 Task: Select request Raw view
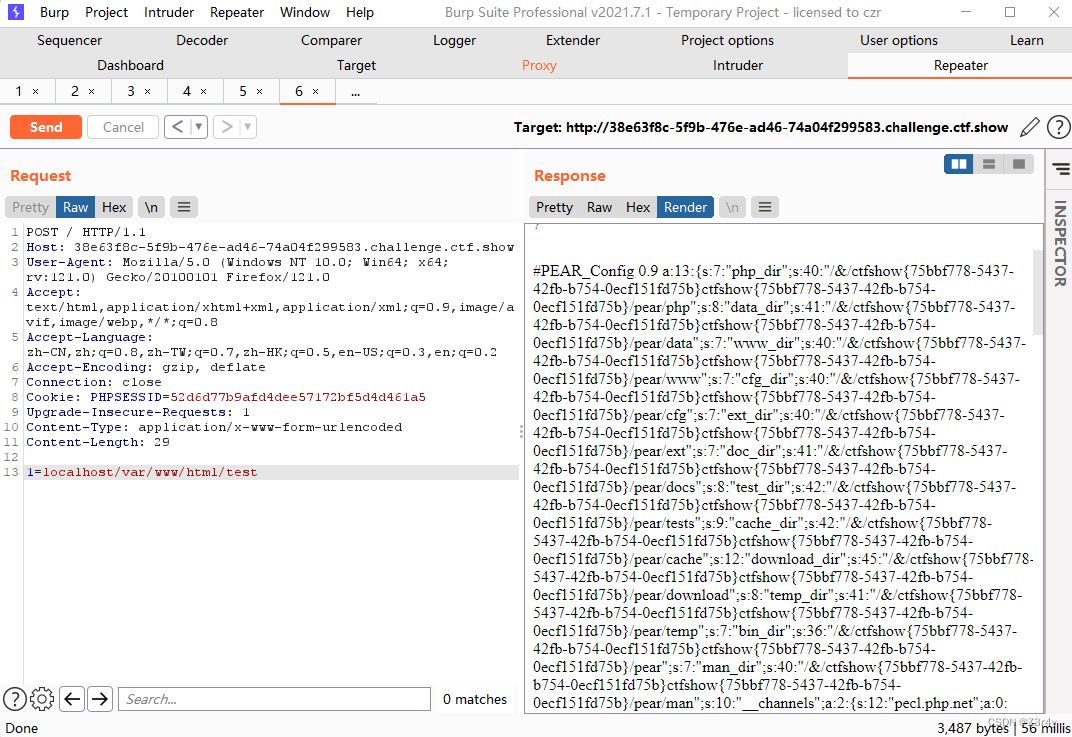(75, 207)
